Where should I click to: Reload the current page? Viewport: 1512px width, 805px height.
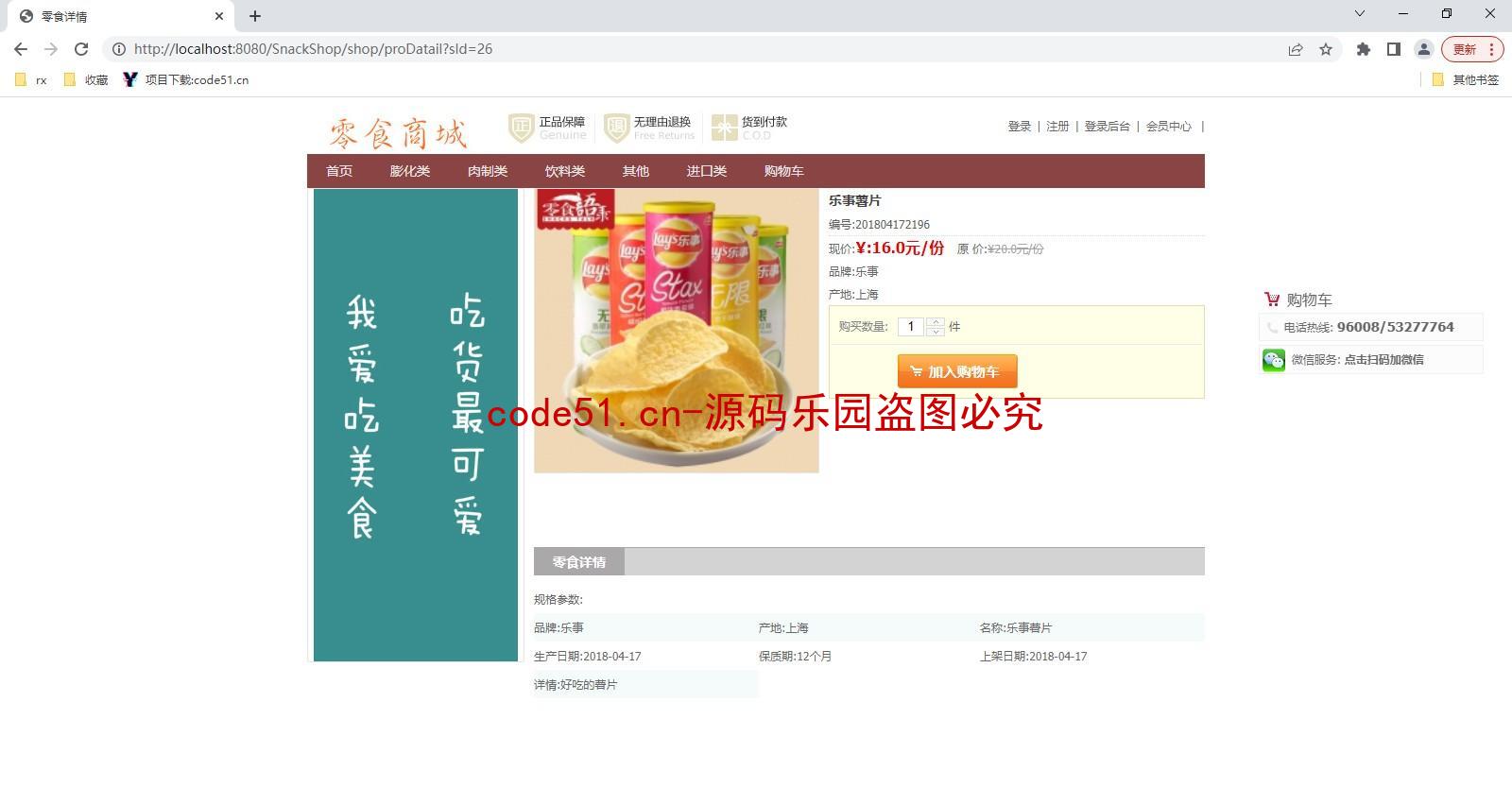[x=81, y=49]
